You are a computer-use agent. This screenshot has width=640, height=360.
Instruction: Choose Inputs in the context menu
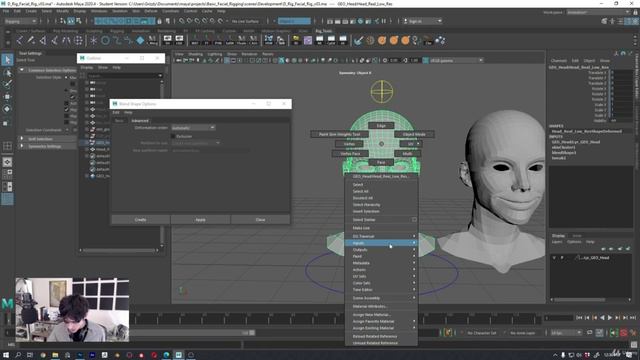point(381,243)
